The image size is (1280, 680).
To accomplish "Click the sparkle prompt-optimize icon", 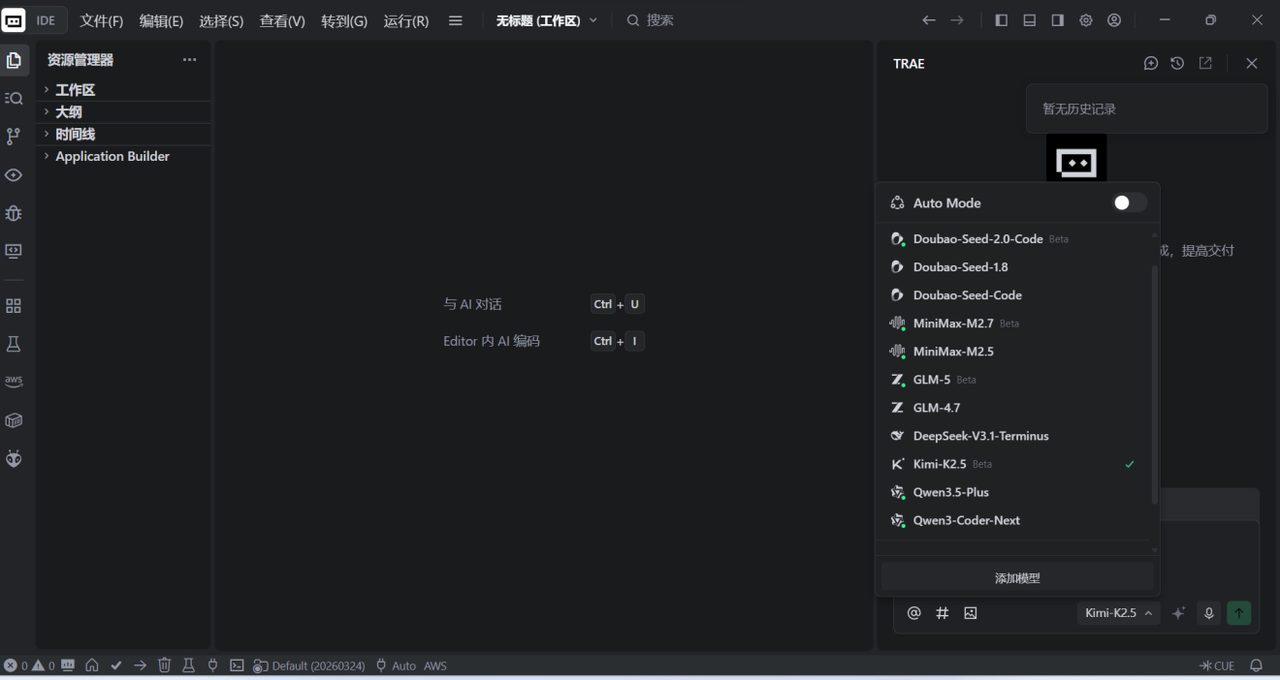I will (x=1179, y=613).
